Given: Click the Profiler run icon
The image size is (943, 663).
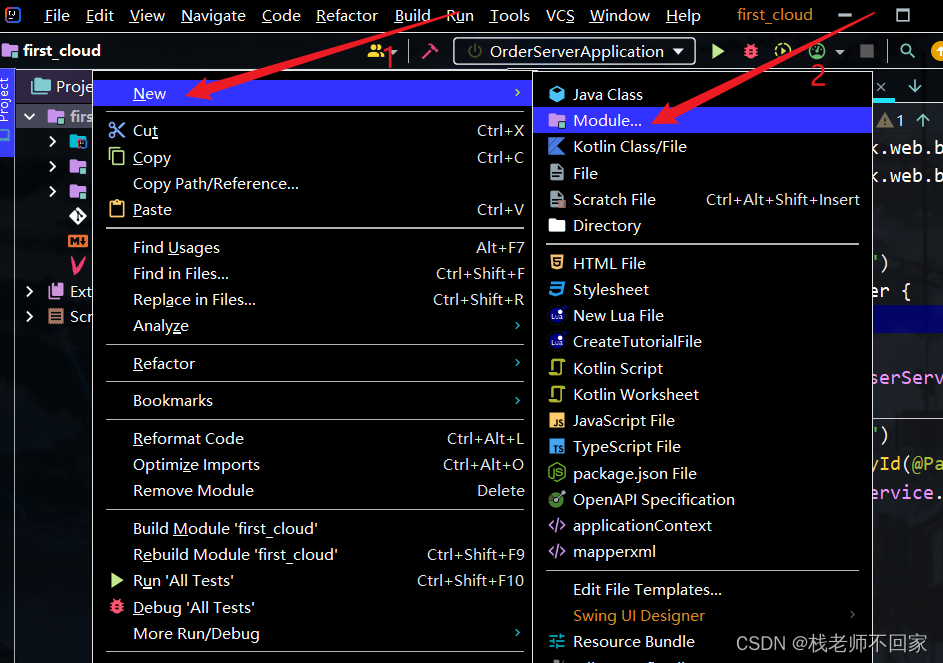Looking at the screenshot, I should pos(817,51).
